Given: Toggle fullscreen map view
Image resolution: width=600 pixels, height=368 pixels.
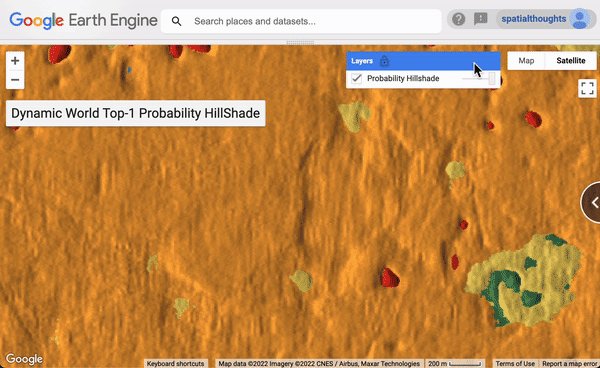Looking at the screenshot, I should (587, 88).
